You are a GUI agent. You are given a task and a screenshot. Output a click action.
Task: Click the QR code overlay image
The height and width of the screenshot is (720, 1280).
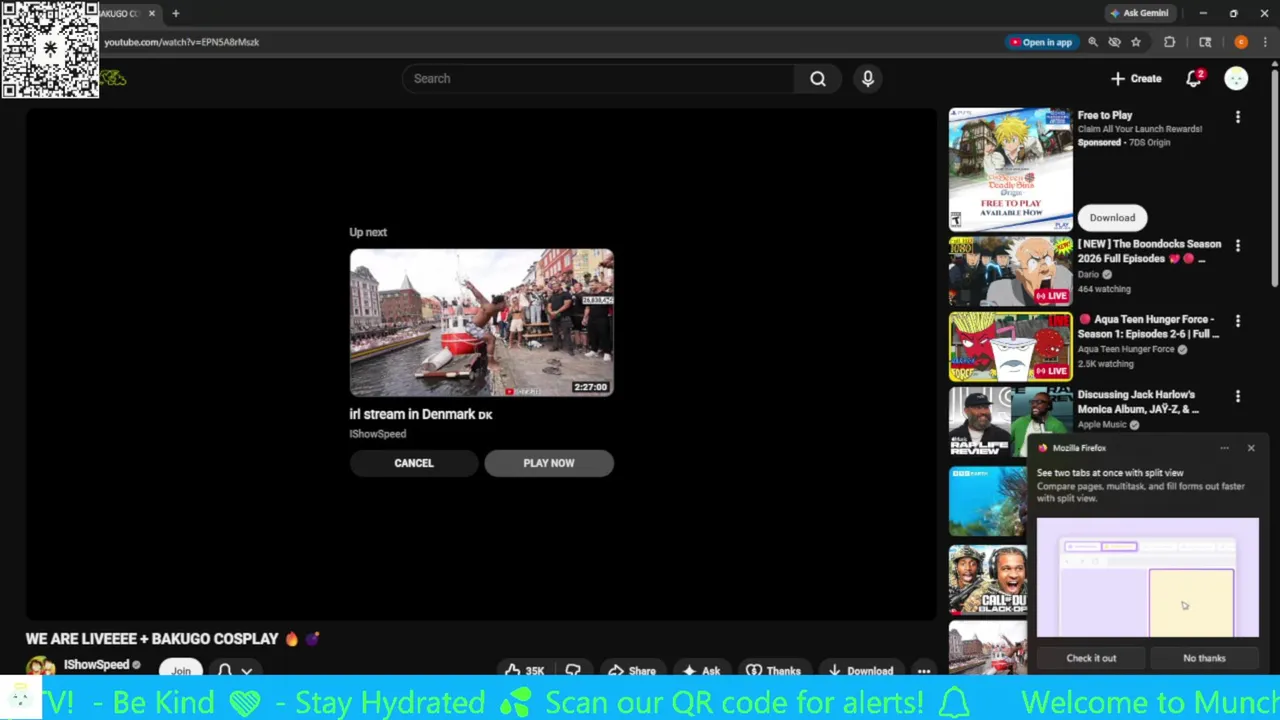pyautogui.click(x=50, y=49)
